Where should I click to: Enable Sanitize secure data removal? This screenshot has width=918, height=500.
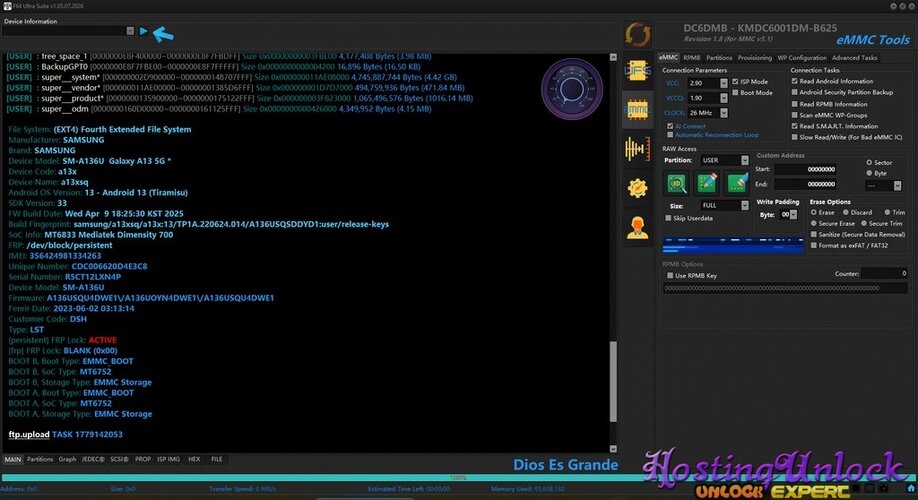814,235
